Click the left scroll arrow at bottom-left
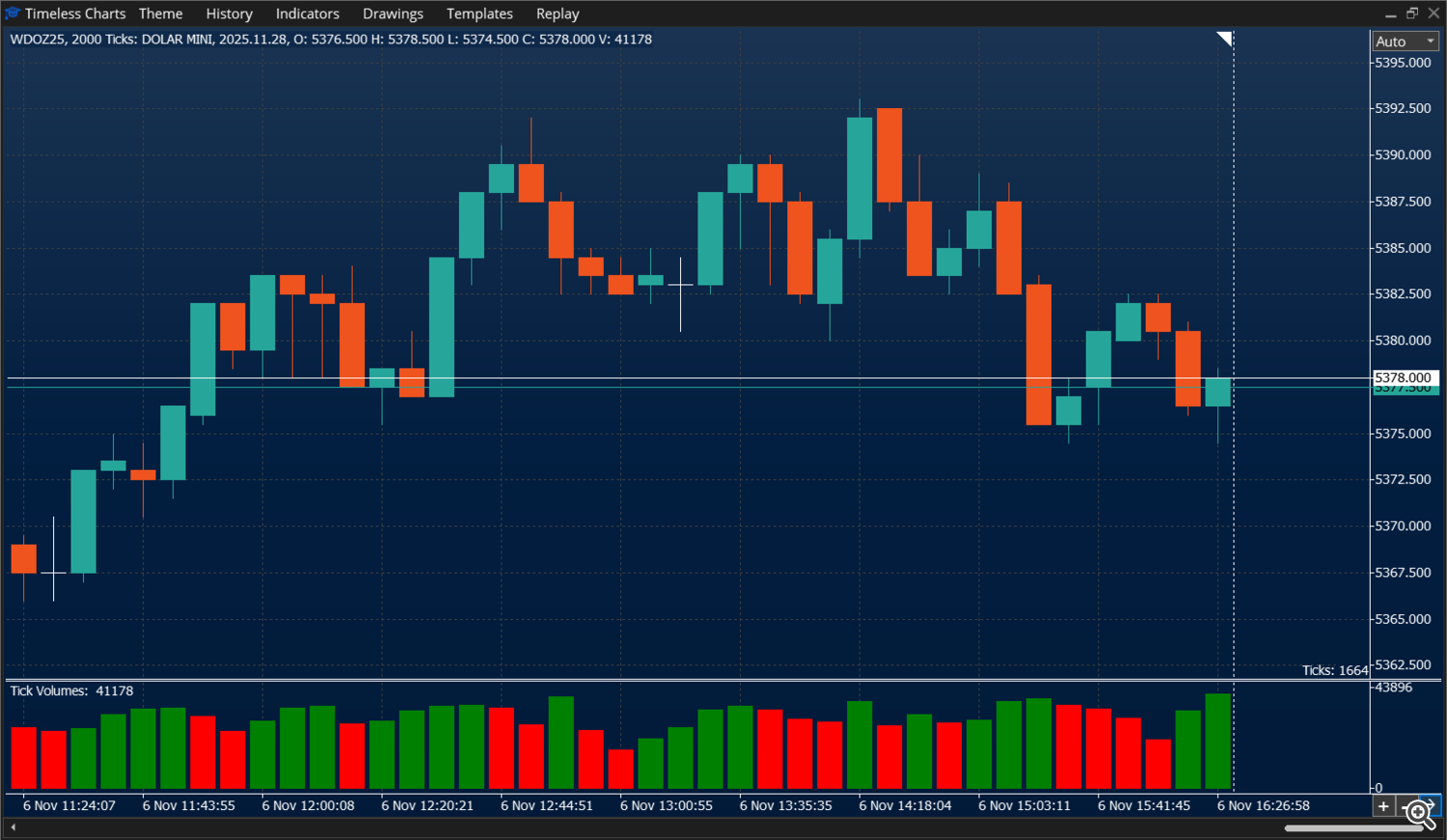This screenshot has height=840, width=1447. 13,826
